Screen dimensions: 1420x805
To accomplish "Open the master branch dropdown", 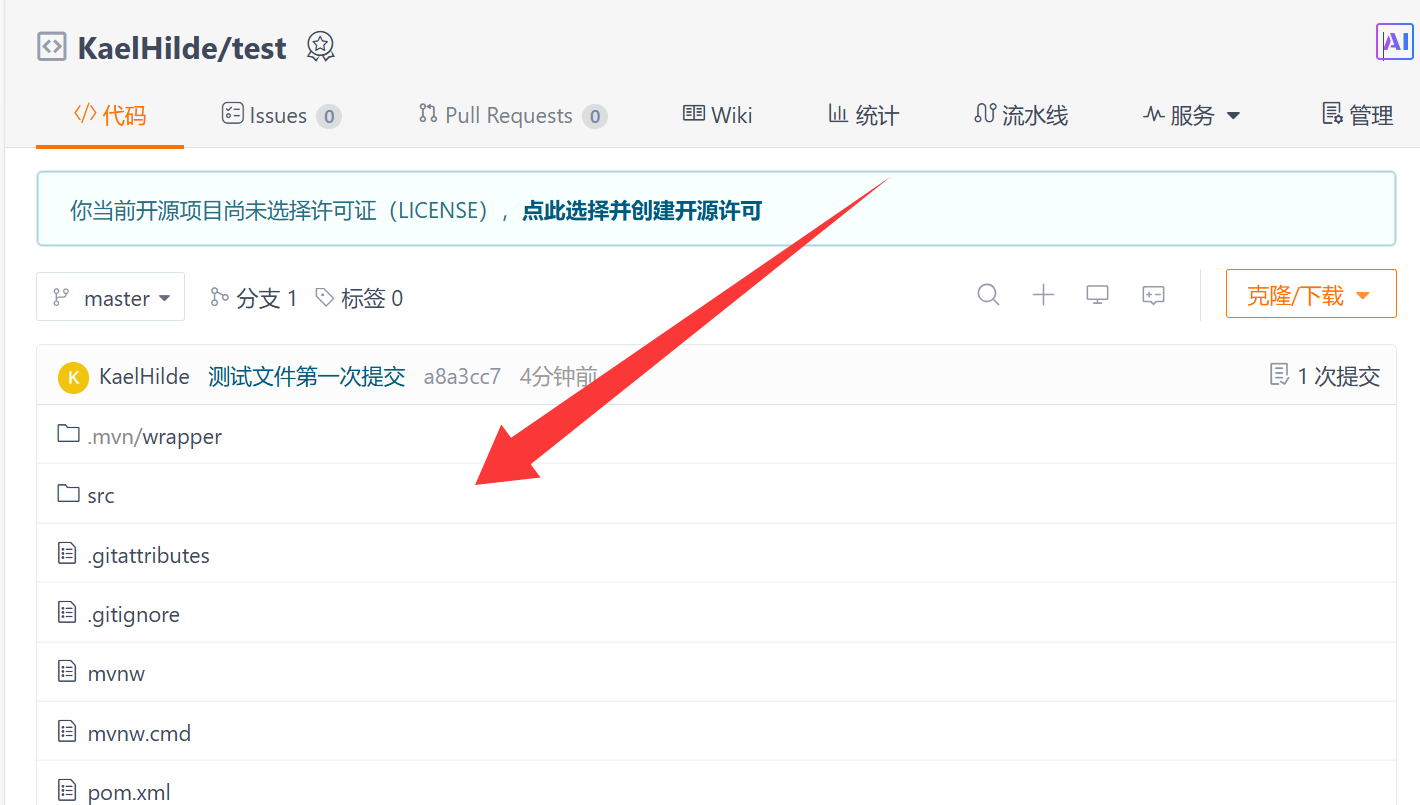I will pos(110,297).
